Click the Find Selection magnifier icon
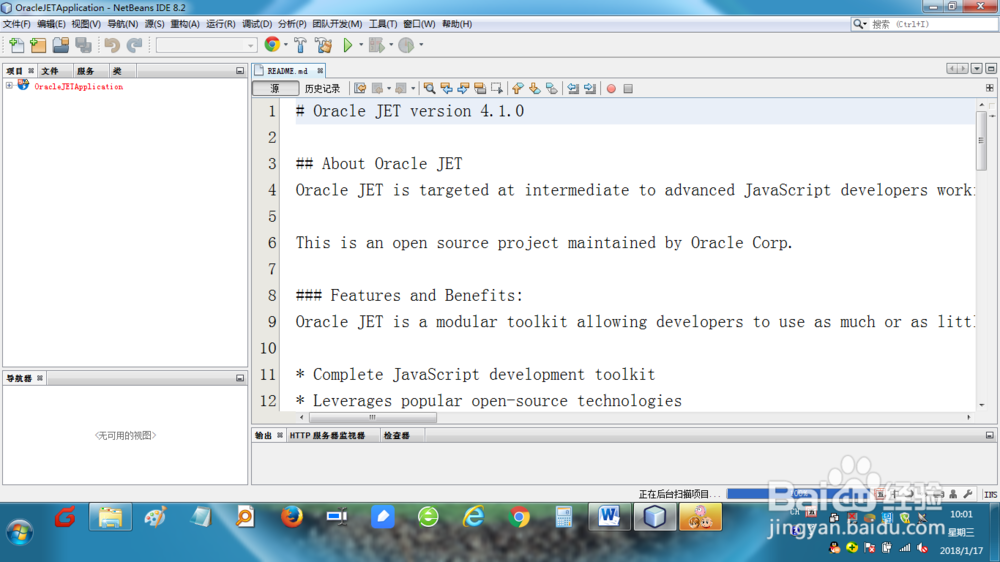The width and height of the screenshot is (1000, 562). pyautogui.click(x=430, y=89)
